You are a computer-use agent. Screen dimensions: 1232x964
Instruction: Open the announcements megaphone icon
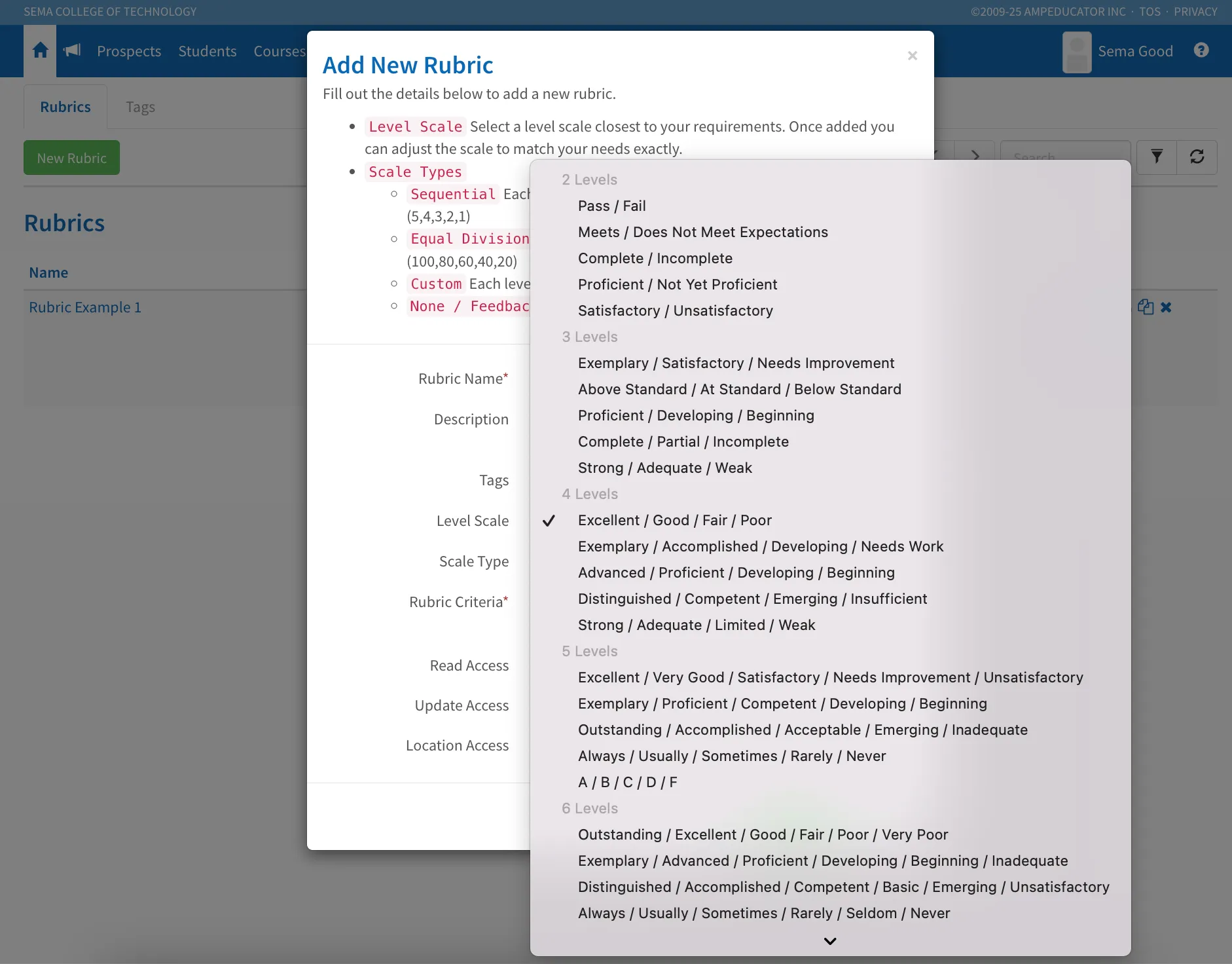[72, 50]
